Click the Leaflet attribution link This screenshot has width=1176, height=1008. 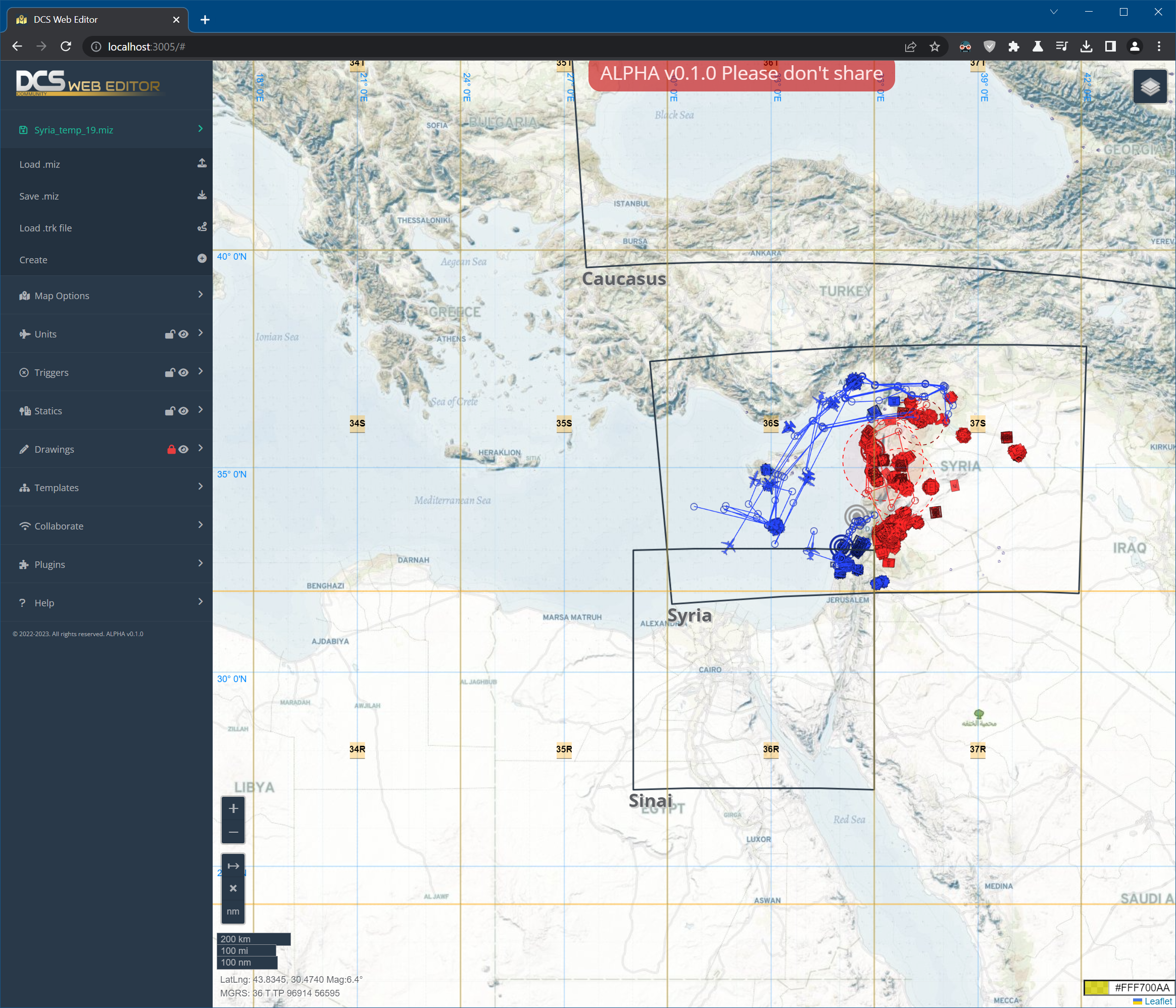coord(1158,1001)
